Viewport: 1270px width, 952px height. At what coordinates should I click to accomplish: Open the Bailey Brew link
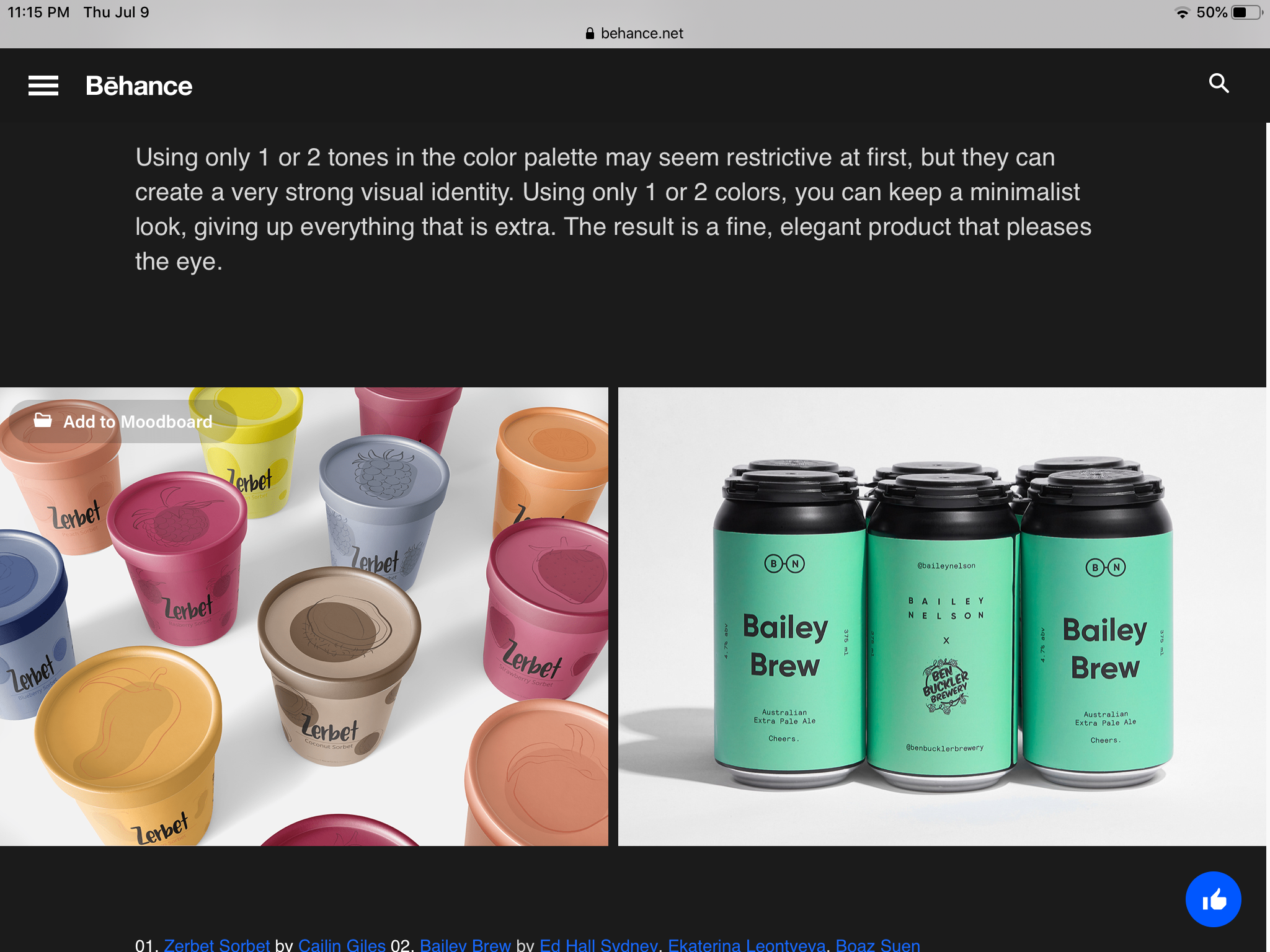465,945
